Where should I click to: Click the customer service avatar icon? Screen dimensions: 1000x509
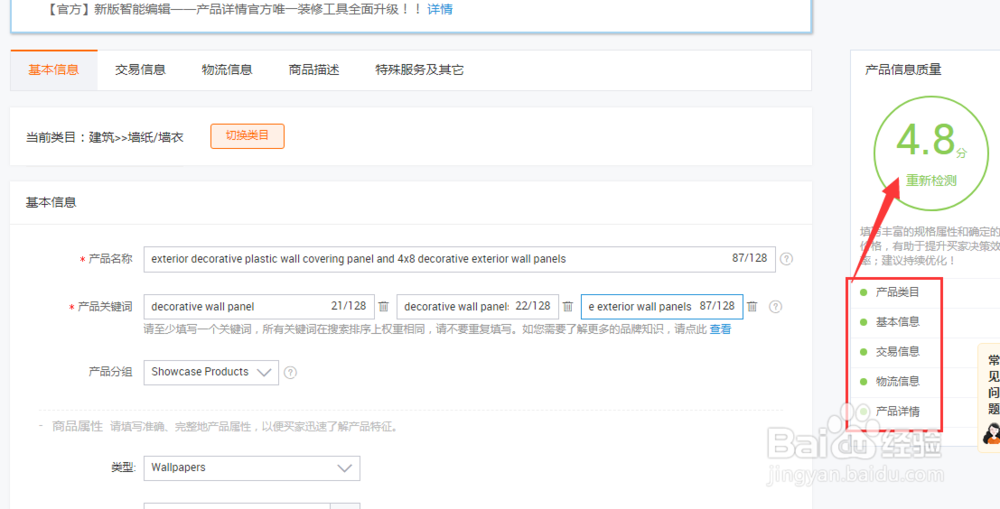click(x=990, y=434)
